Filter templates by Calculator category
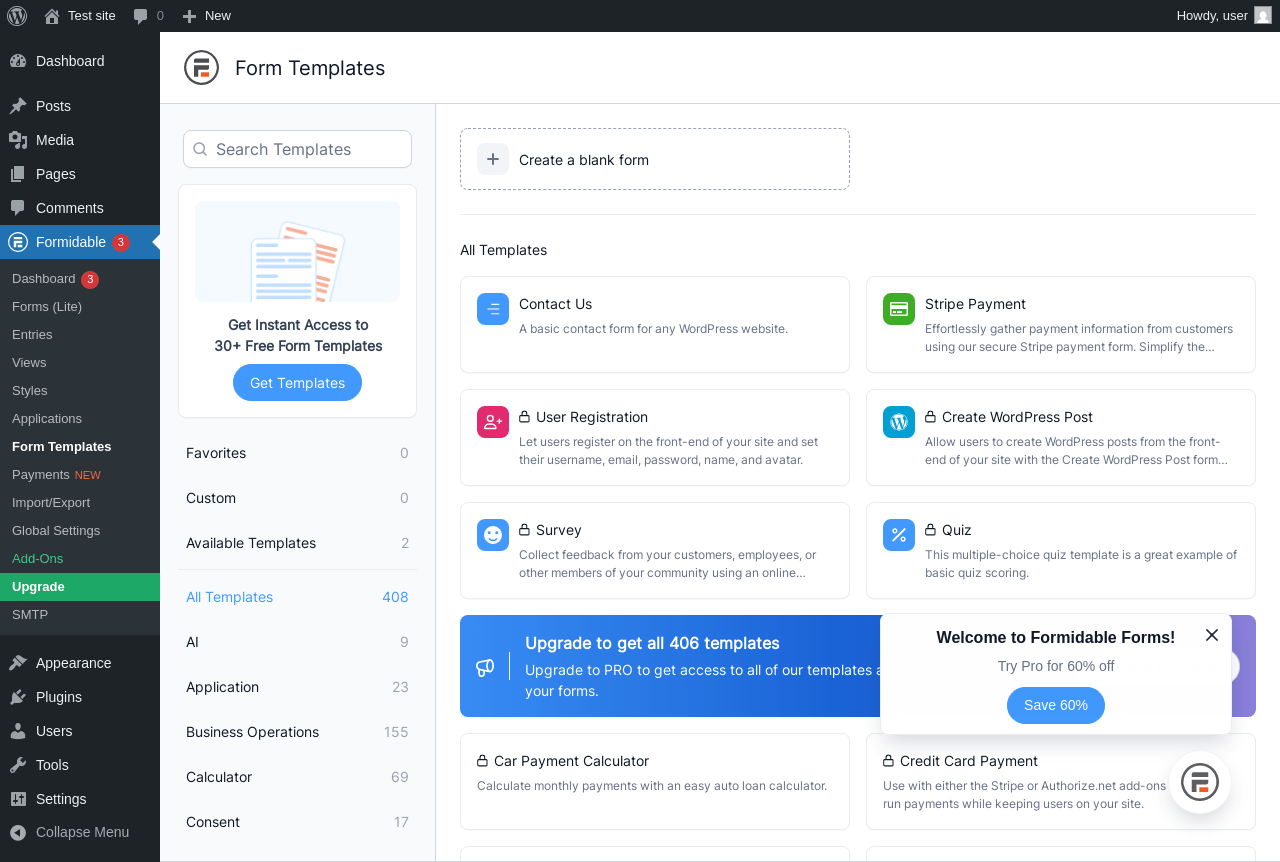The height and width of the screenshot is (862, 1280). (x=297, y=777)
